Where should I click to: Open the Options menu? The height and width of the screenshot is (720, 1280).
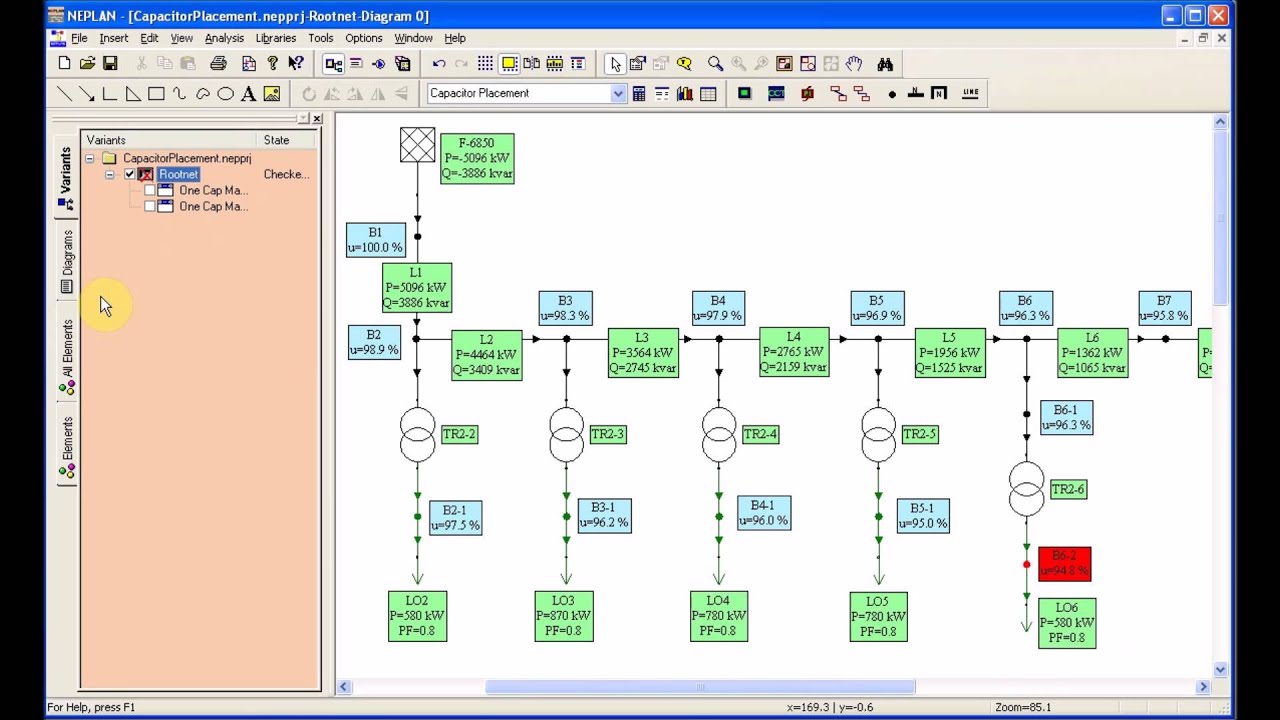[363, 38]
